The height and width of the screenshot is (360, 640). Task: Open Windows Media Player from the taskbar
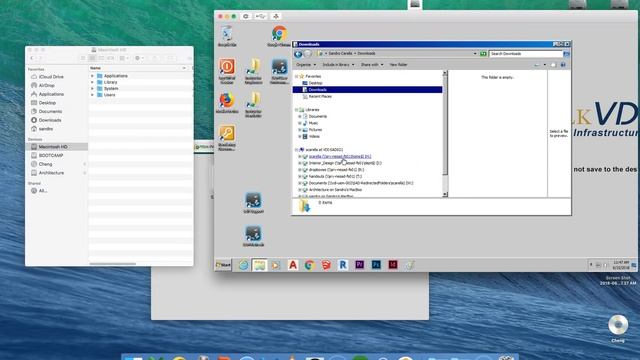tap(276, 265)
